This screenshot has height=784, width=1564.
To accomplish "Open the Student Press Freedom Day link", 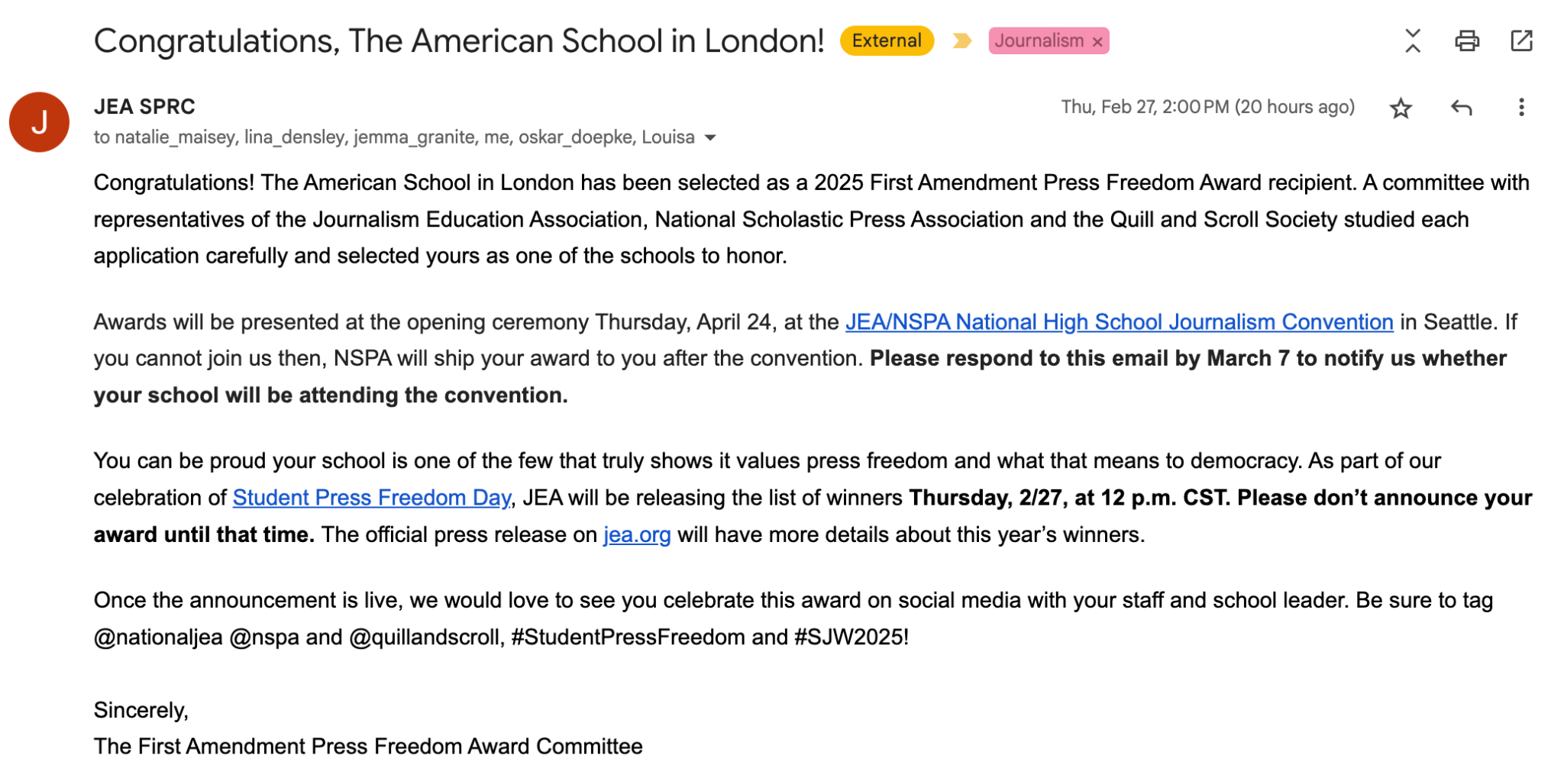I will coord(372,498).
